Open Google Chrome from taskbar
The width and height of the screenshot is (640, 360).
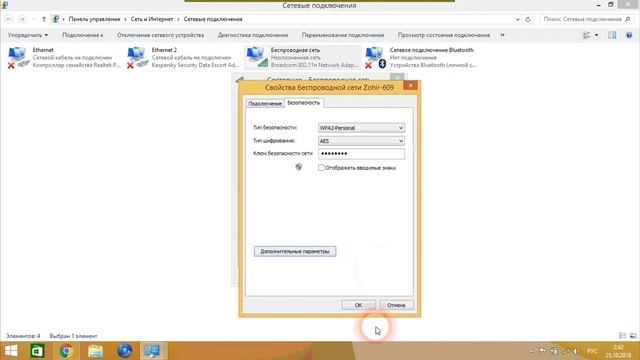[66, 351]
